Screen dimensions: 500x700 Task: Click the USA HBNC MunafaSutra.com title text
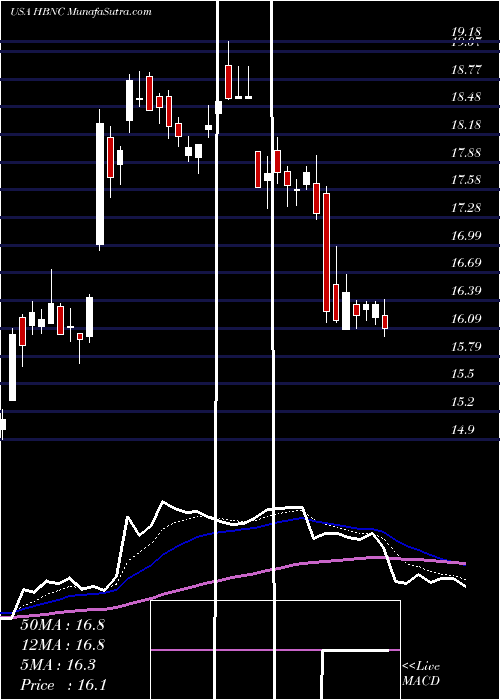(x=81, y=12)
